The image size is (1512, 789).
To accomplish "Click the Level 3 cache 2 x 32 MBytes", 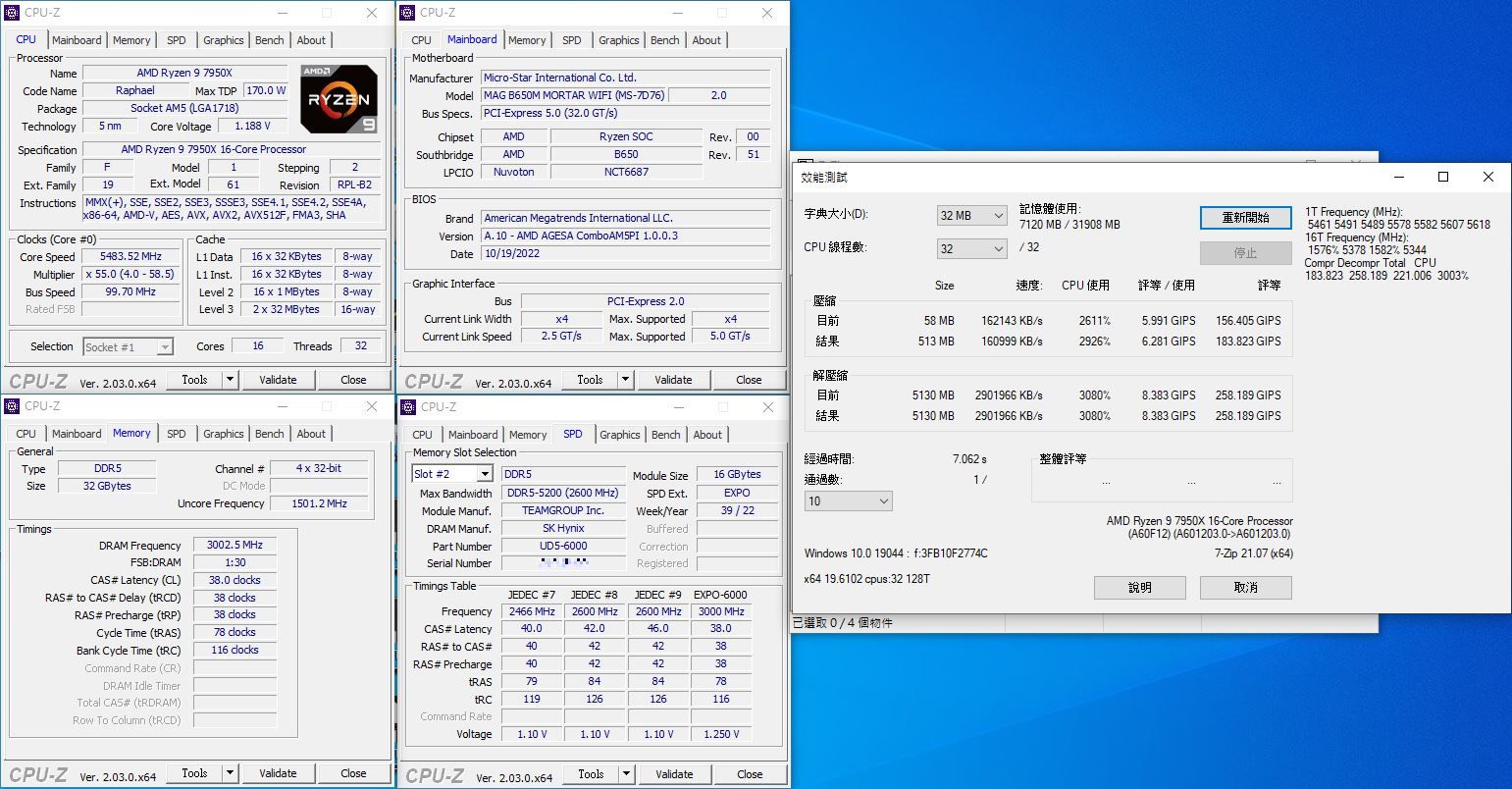I will tap(286, 310).
